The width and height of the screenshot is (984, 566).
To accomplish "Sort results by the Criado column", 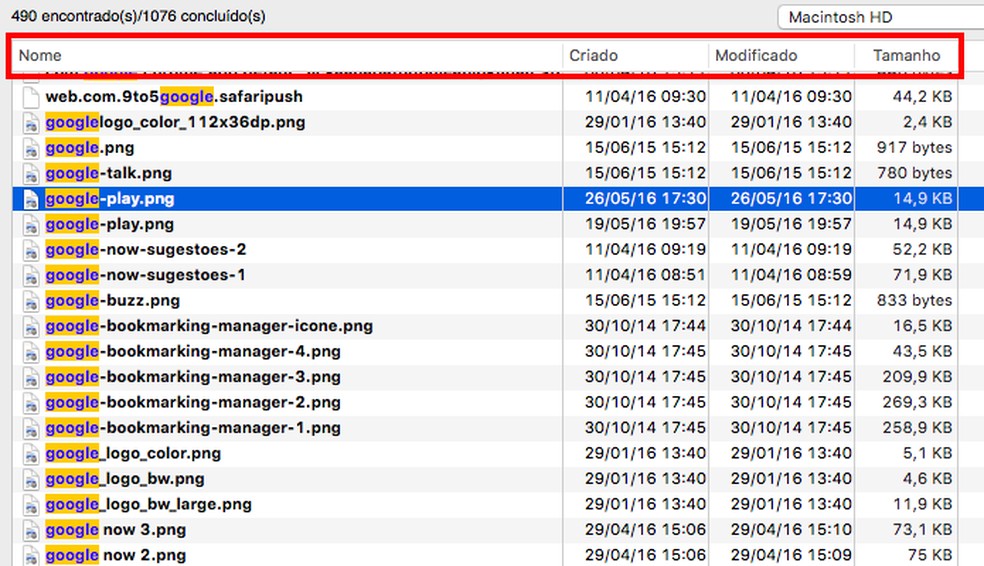I will click(594, 56).
